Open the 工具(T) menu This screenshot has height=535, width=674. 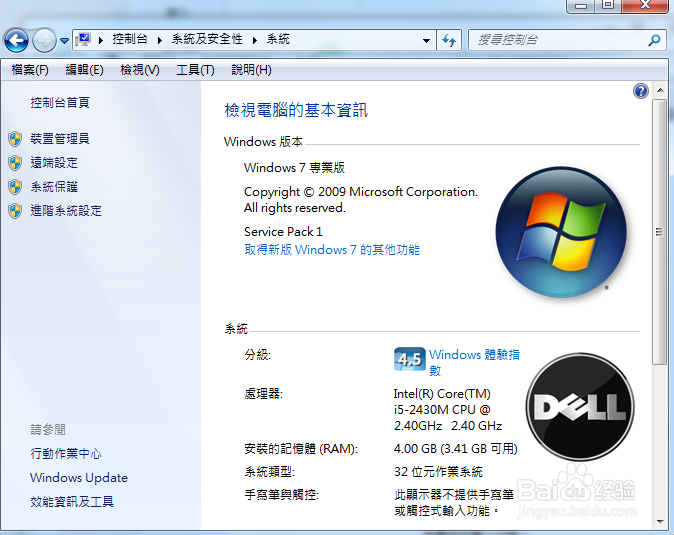(195, 70)
